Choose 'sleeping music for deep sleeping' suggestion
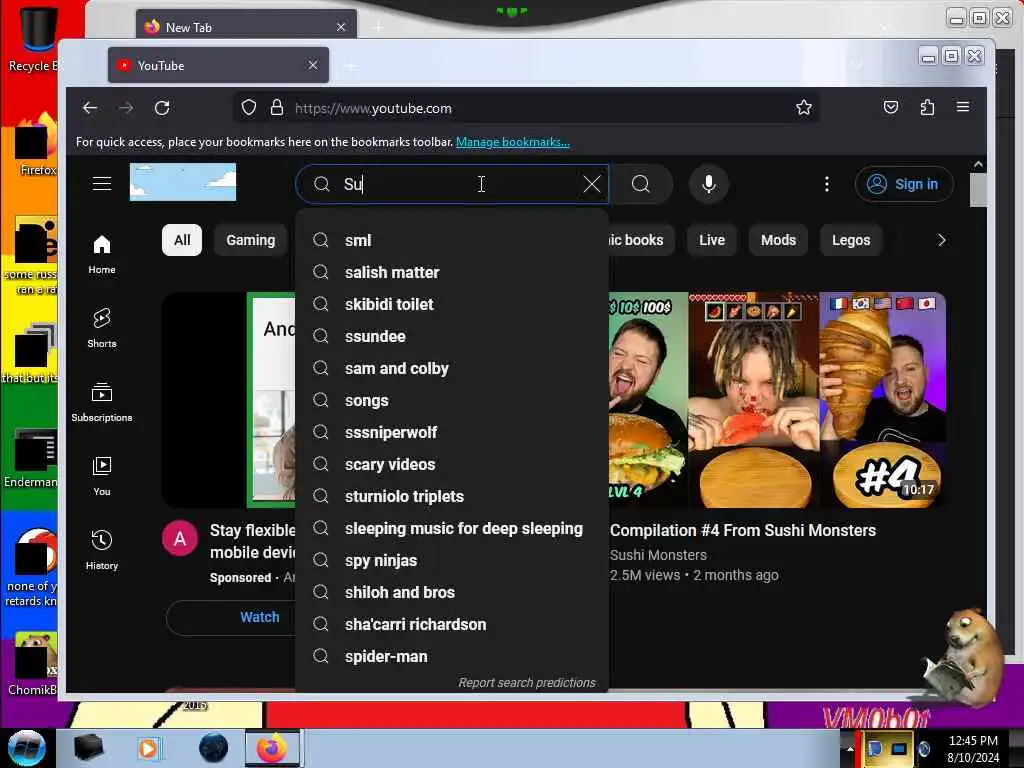 (x=452, y=528)
